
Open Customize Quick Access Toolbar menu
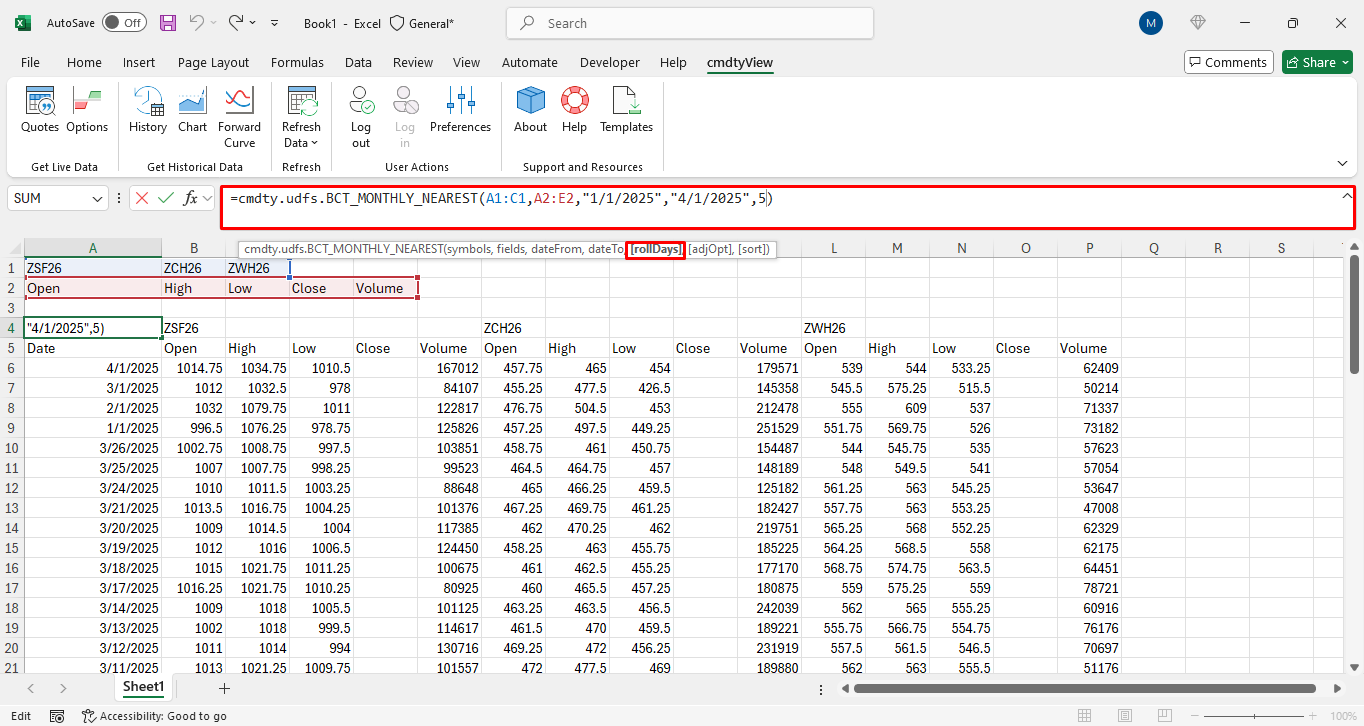click(x=275, y=22)
